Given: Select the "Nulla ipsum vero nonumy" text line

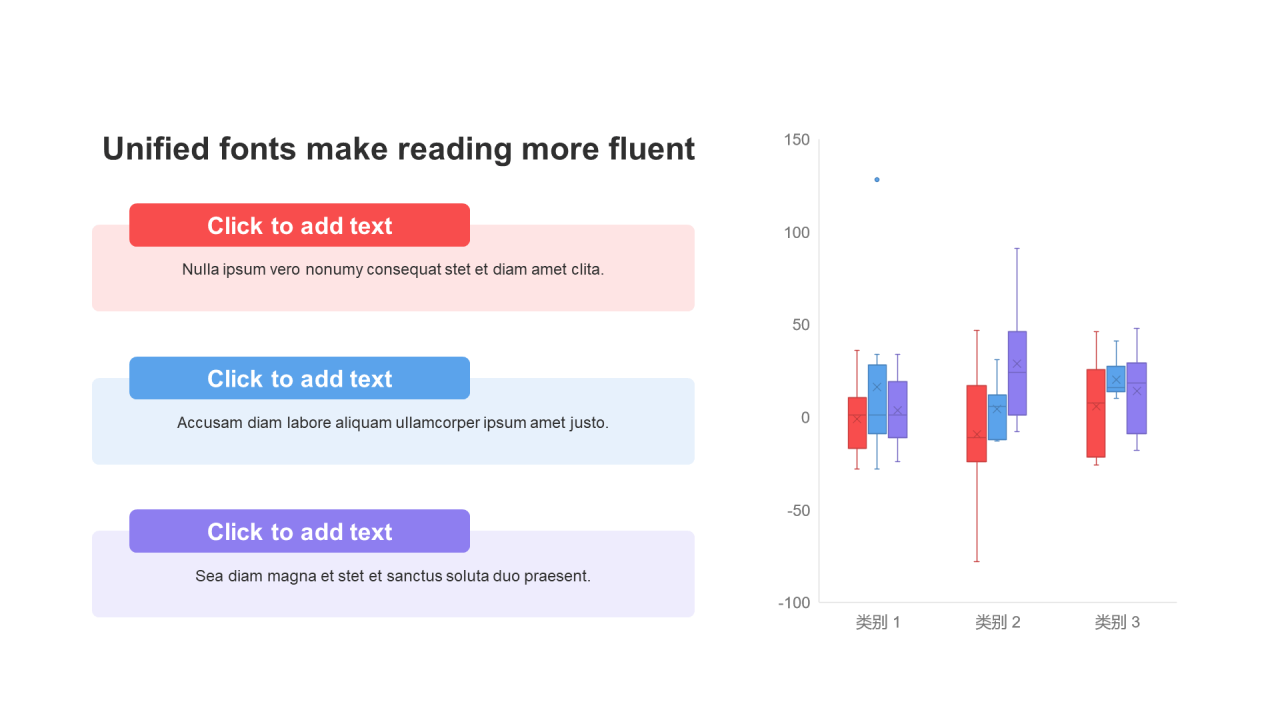Looking at the screenshot, I should [x=393, y=269].
